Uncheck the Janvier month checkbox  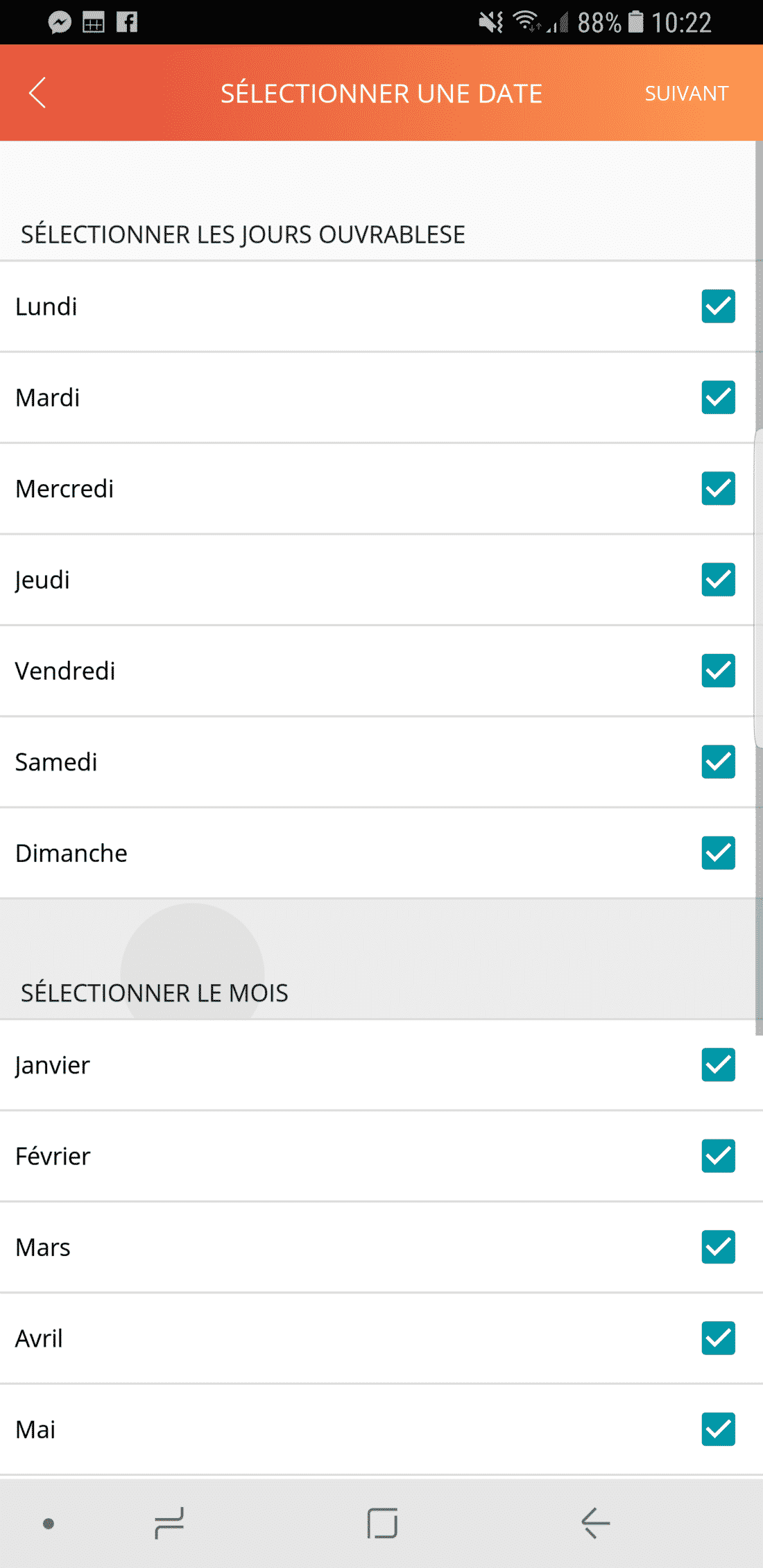[x=718, y=1065]
